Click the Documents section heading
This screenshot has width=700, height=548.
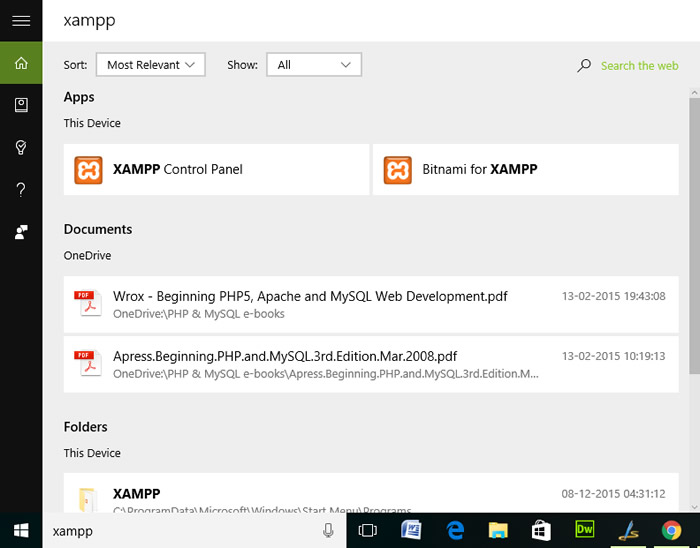98,229
